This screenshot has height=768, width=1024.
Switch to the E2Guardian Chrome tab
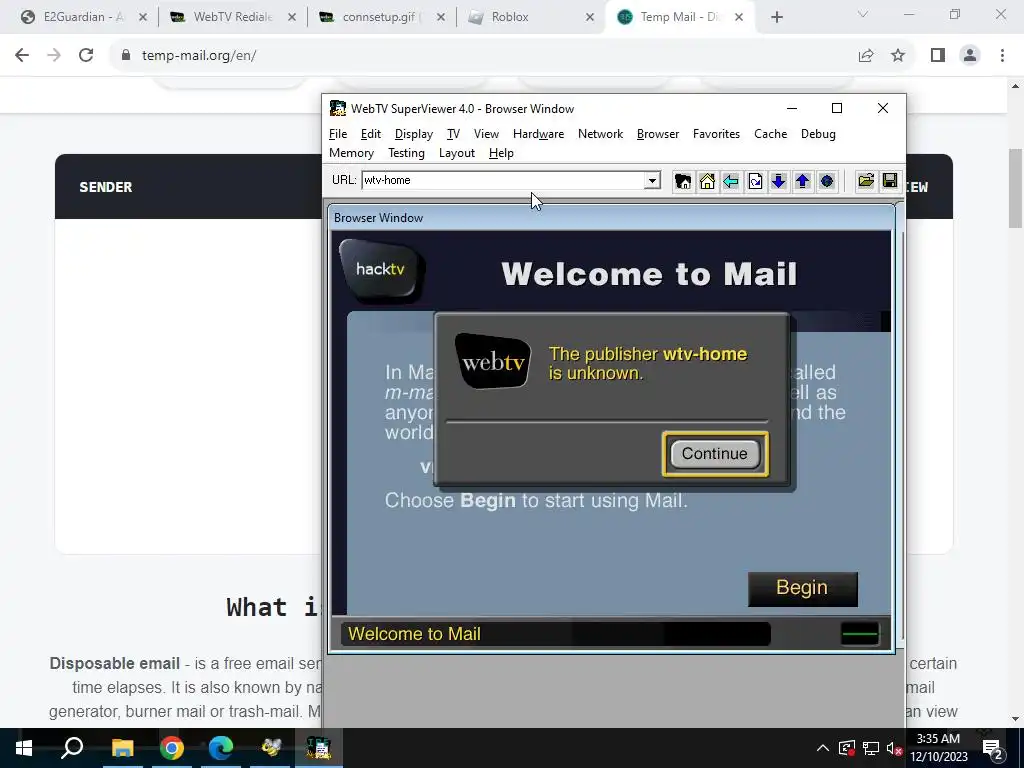[84, 17]
